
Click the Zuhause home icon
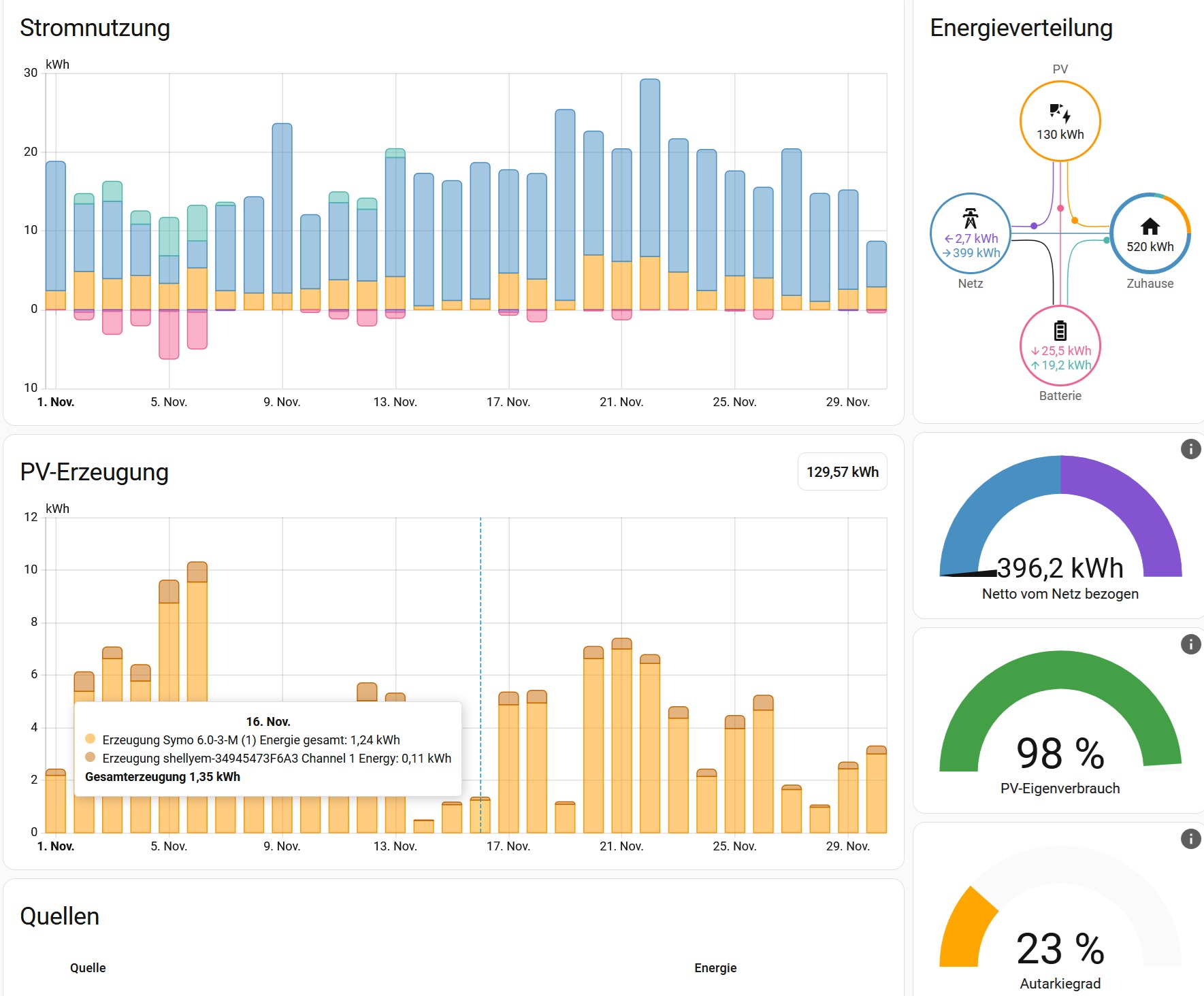1150,226
